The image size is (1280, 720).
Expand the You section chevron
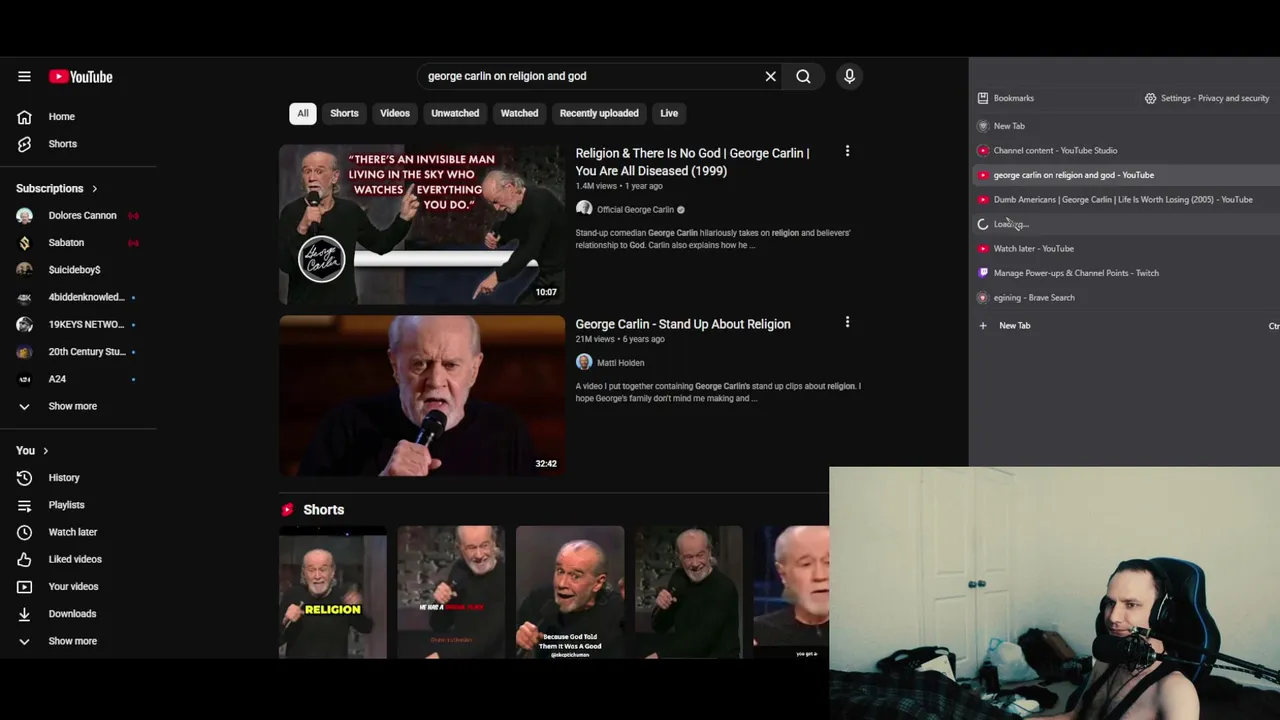[45, 451]
